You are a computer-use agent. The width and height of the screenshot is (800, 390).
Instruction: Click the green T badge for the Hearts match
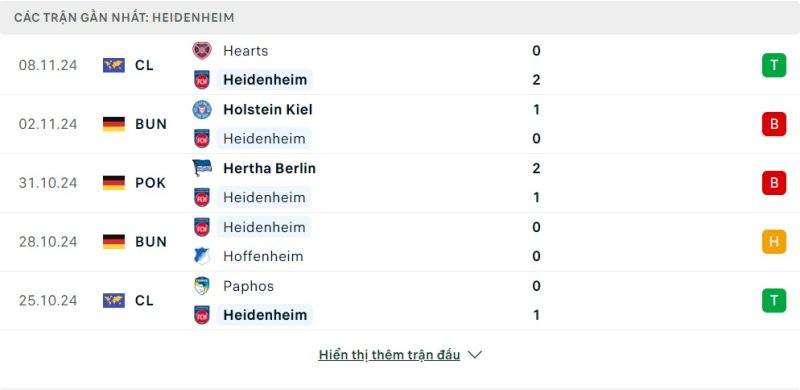(x=774, y=65)
